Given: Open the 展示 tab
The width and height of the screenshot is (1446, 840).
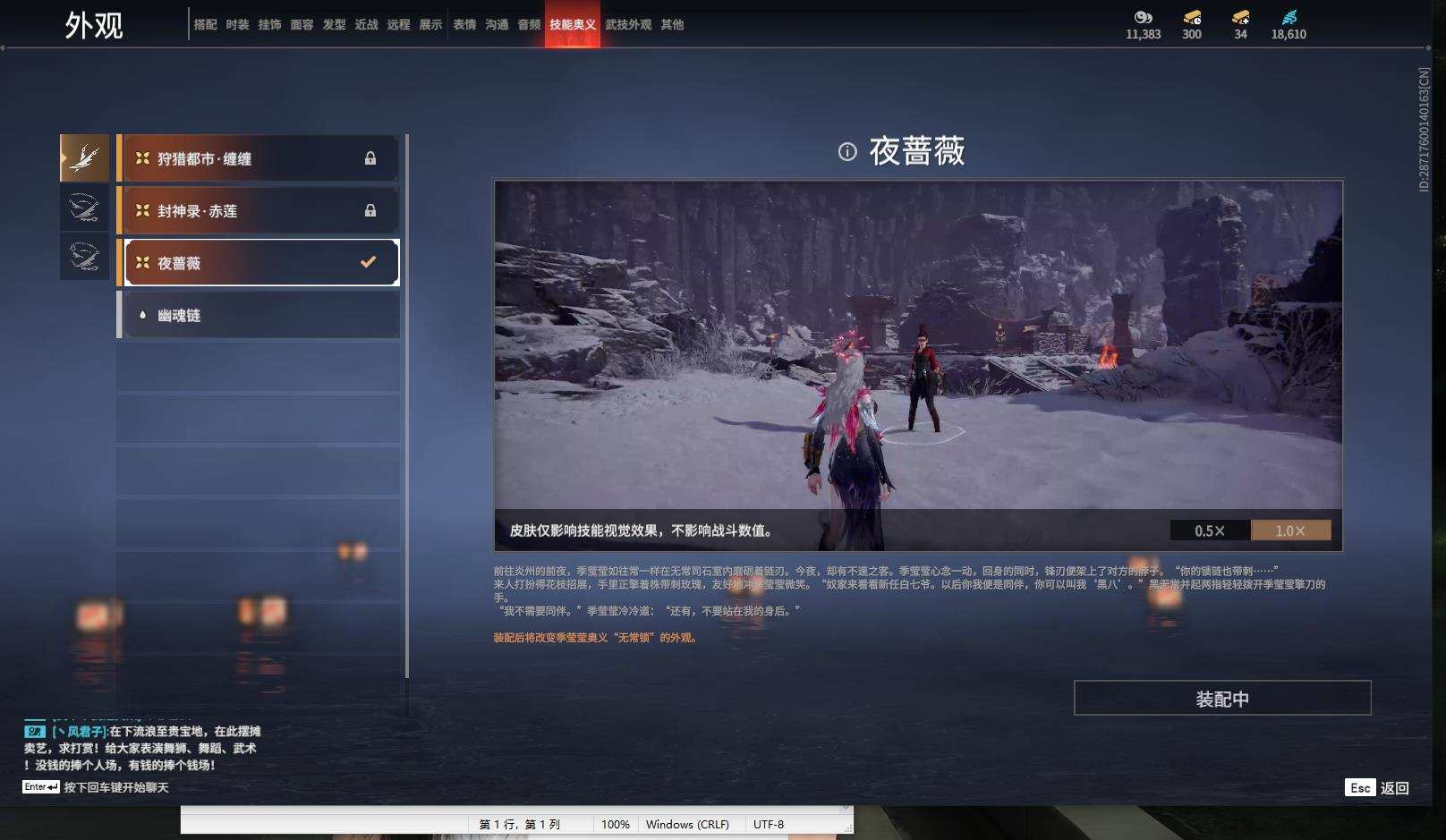Looking at the screenshot, I should tap(430, 24).
